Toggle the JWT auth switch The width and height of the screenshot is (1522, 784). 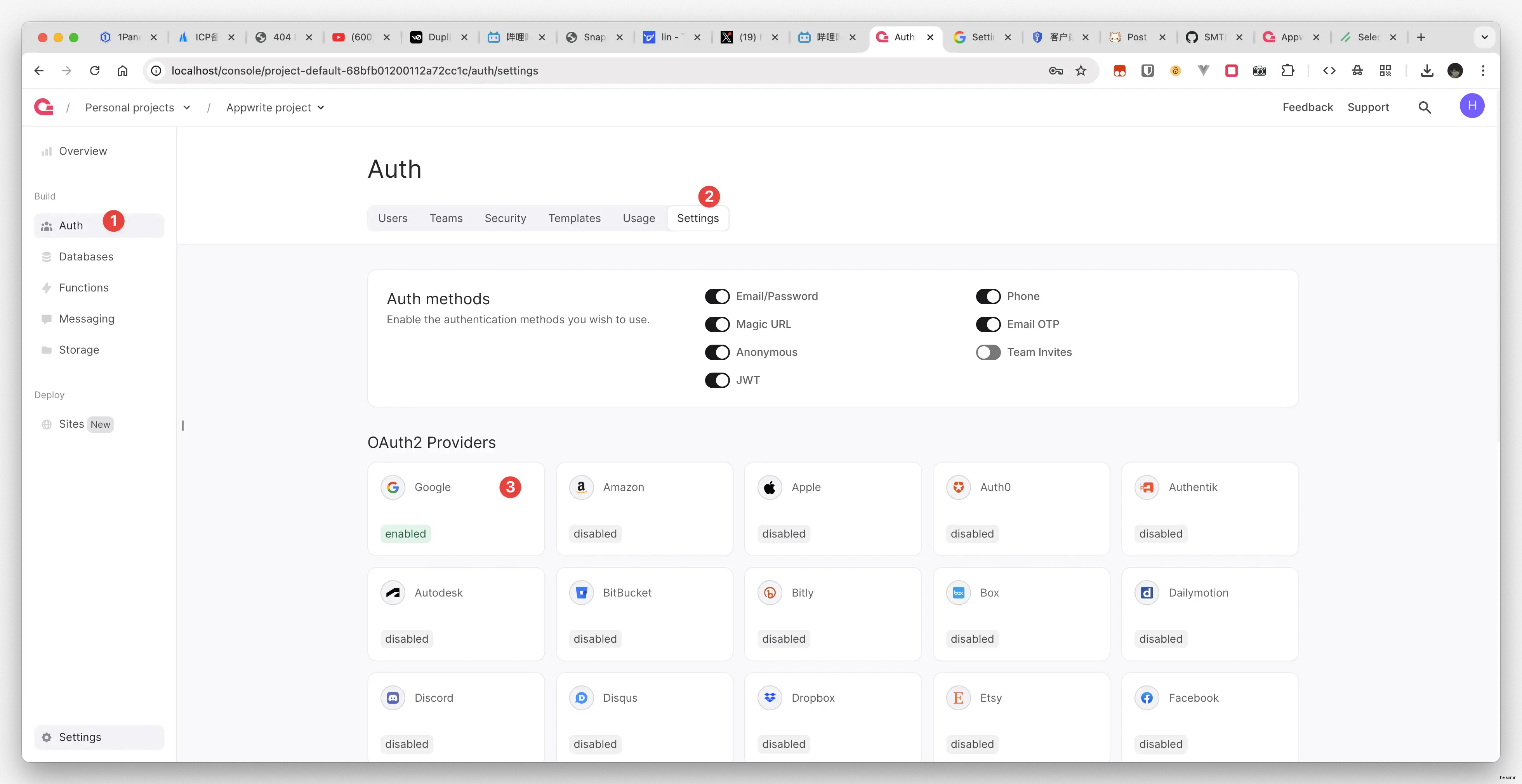pos(717,380)
